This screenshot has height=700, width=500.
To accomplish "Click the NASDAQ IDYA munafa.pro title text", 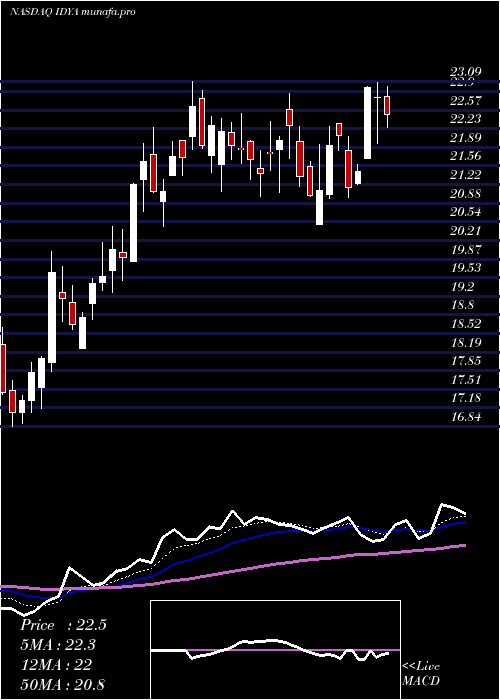I will (x=73, y=12).
